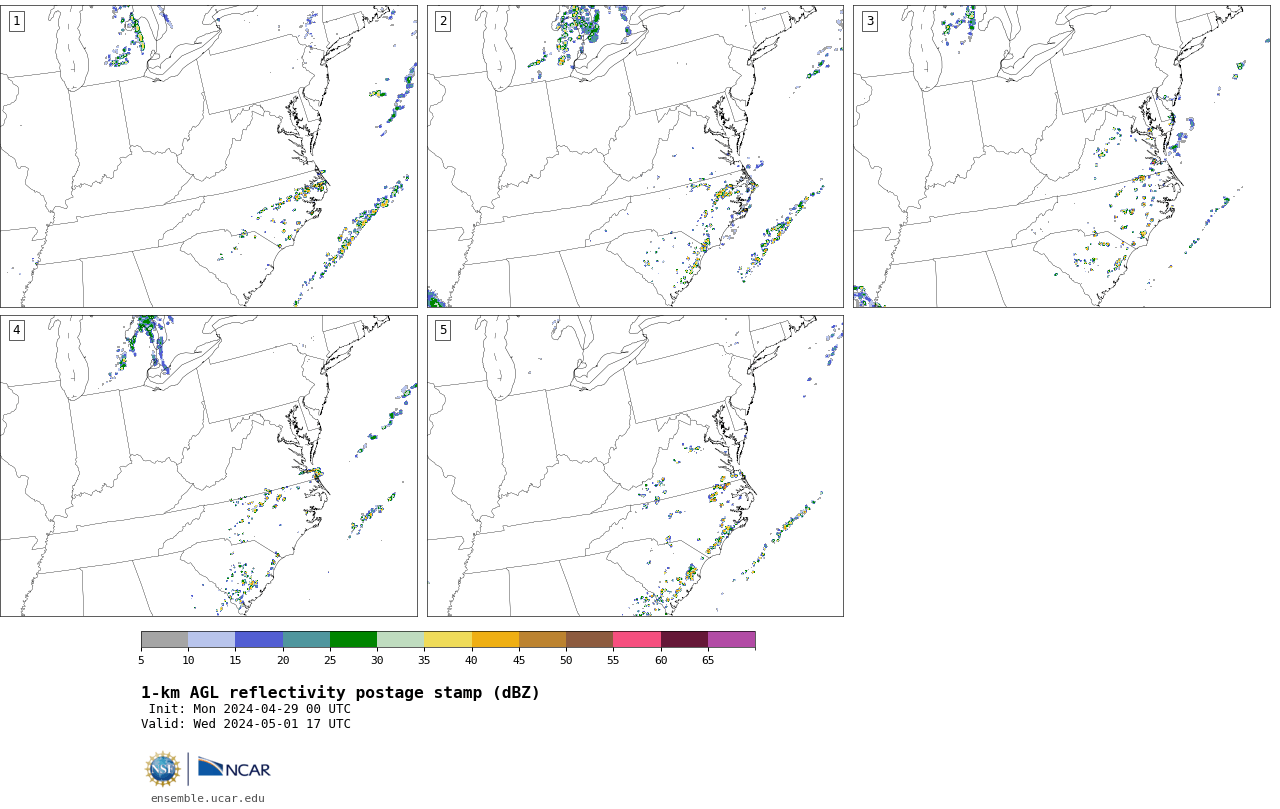
Task: Click the colorbar tick label '5'
Action: (x=141, y=660)
